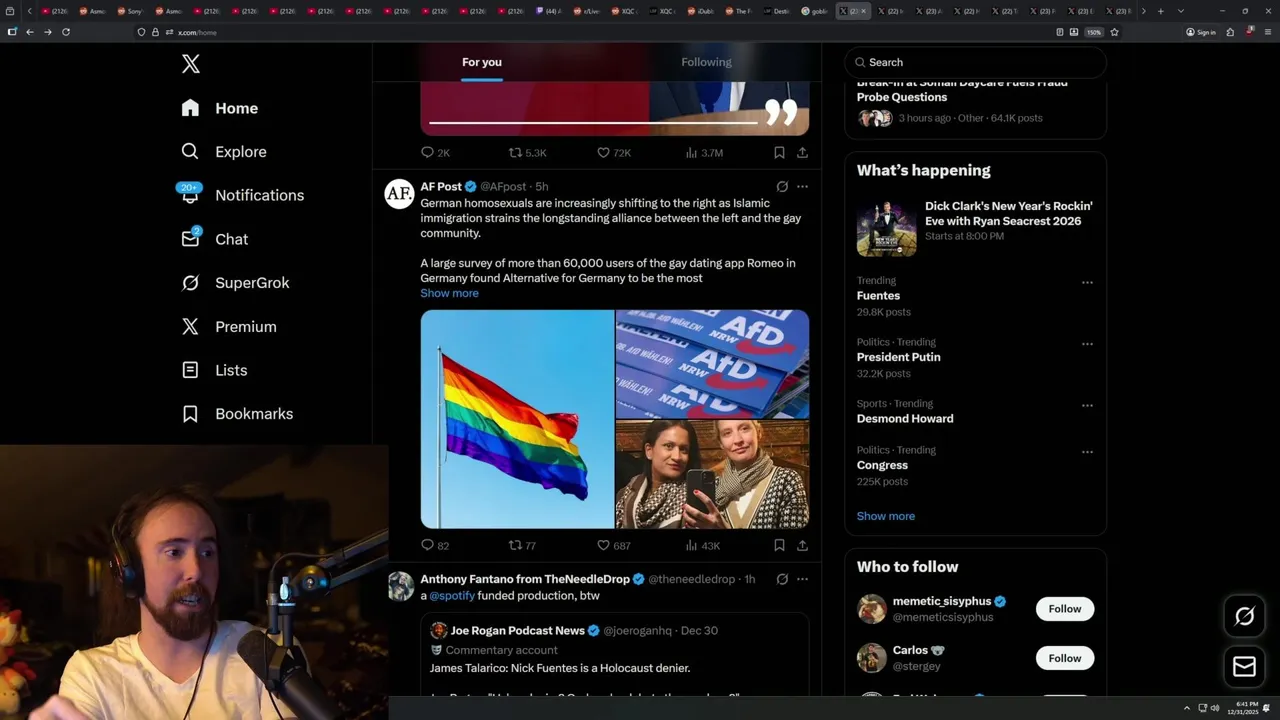The width and height of the screenshot is (1280, 720).
Task: Share the top tweet
Action: [802, 153]
